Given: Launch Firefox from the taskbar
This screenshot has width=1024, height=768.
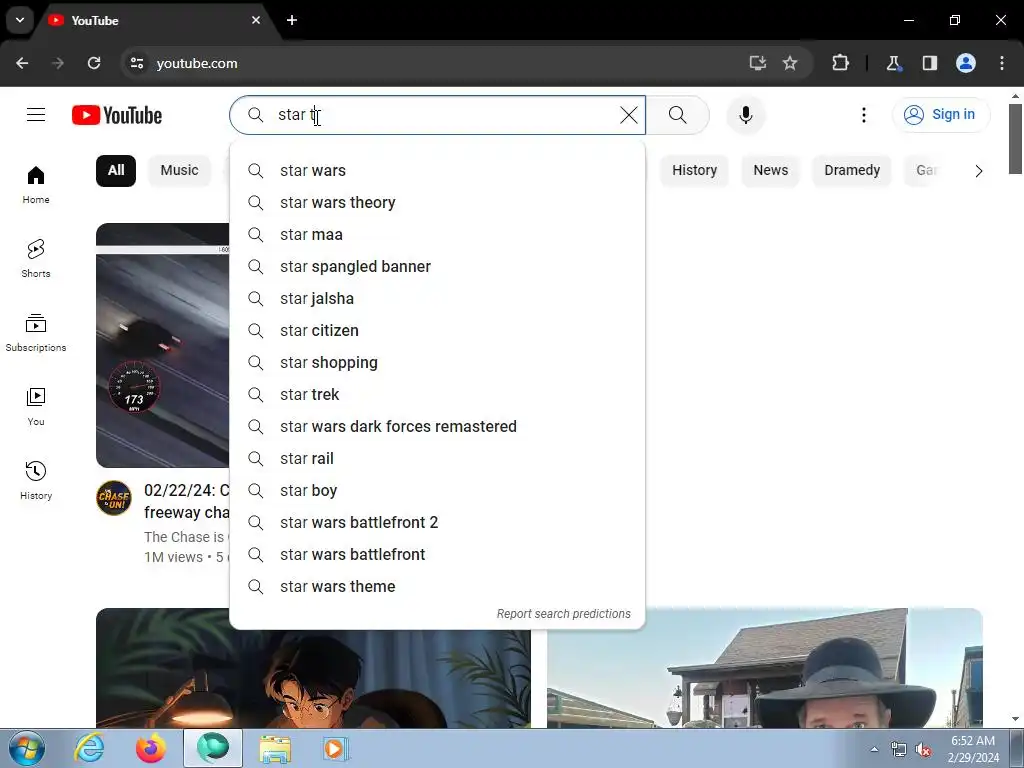Looking at the screenshot, I should [x=151, y=748].
